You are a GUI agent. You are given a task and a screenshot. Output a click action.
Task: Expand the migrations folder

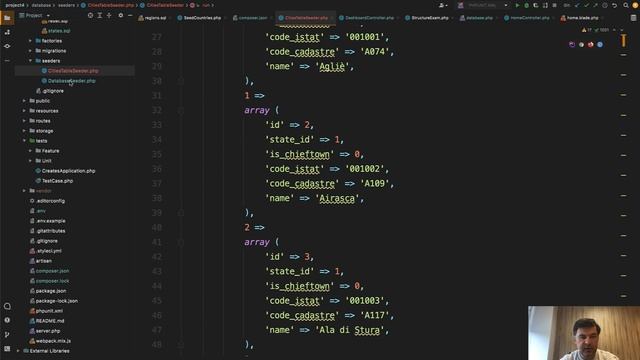click(30, 51)
